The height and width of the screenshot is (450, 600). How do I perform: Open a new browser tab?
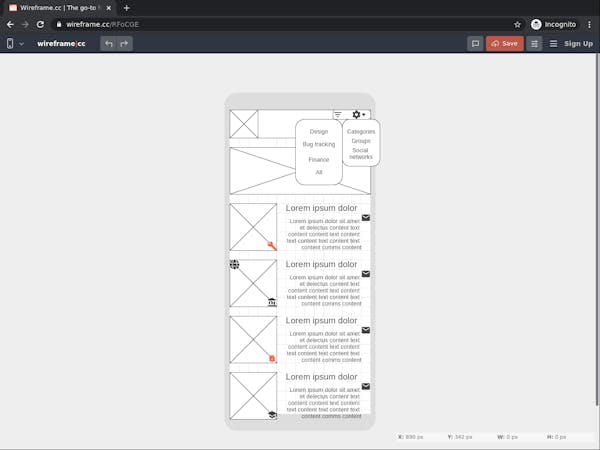[x=127, y=8]
